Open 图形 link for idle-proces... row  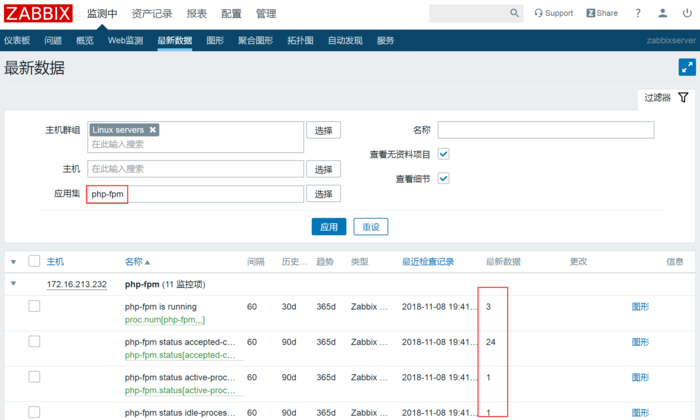coord(640,412)
